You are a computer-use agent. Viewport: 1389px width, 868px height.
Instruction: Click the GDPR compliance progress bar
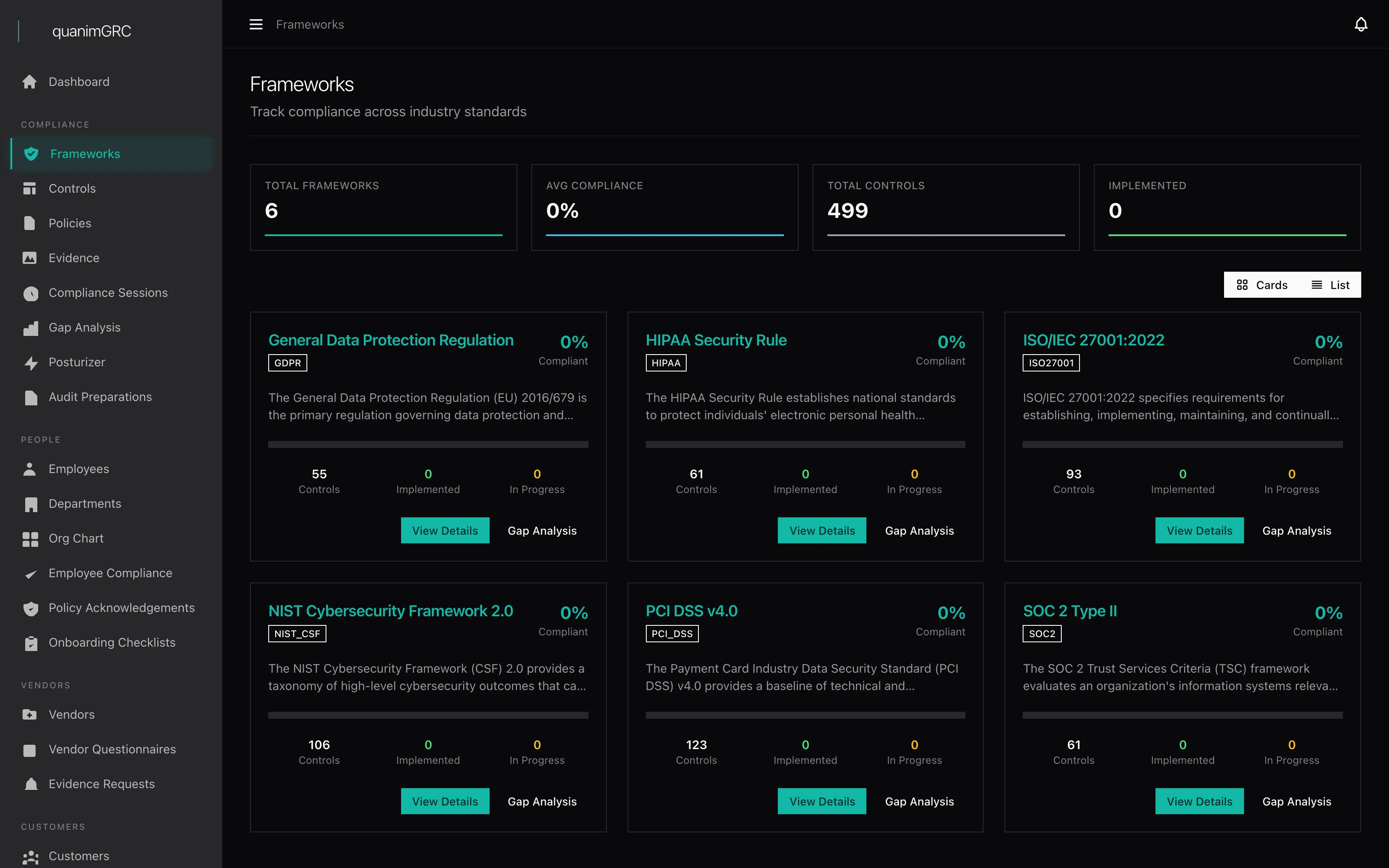pyautogui.click(x=428, y=444)
